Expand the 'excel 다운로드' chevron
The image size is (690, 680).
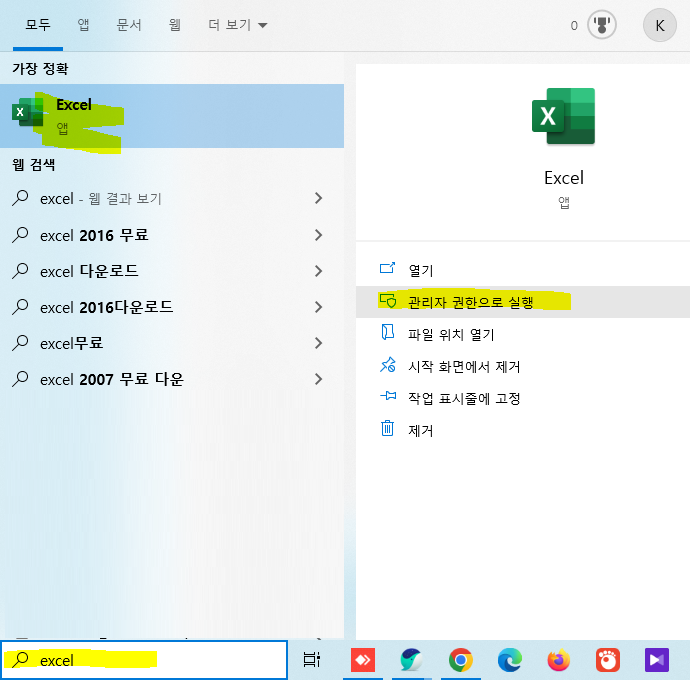click(319, 271)
